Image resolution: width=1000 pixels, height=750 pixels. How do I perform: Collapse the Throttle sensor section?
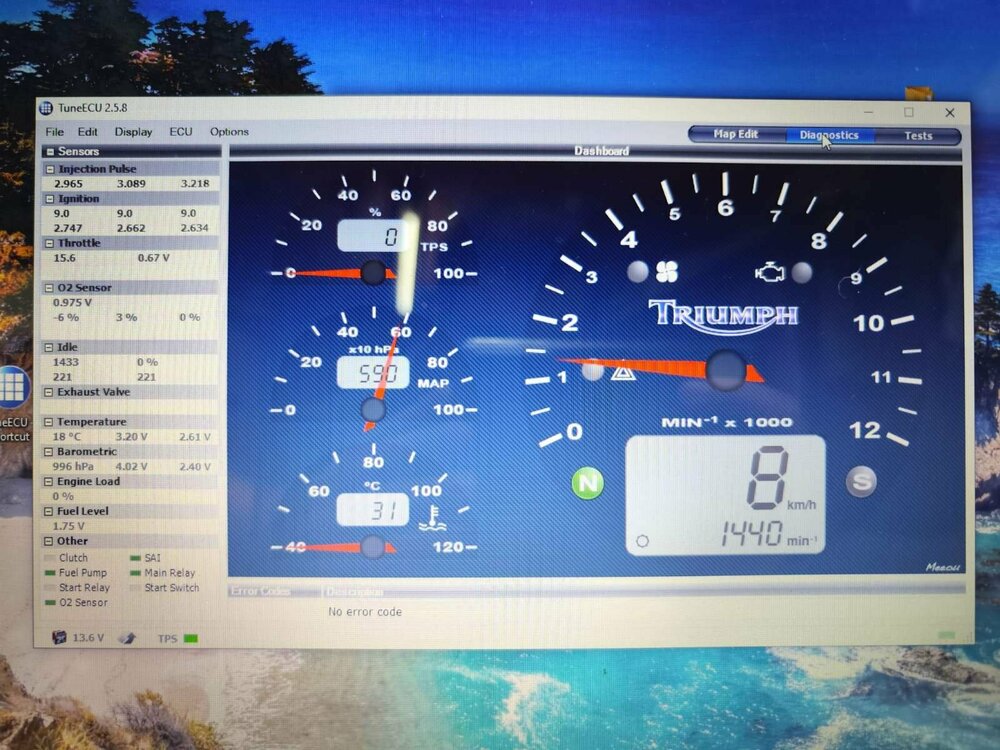point(49,243)
